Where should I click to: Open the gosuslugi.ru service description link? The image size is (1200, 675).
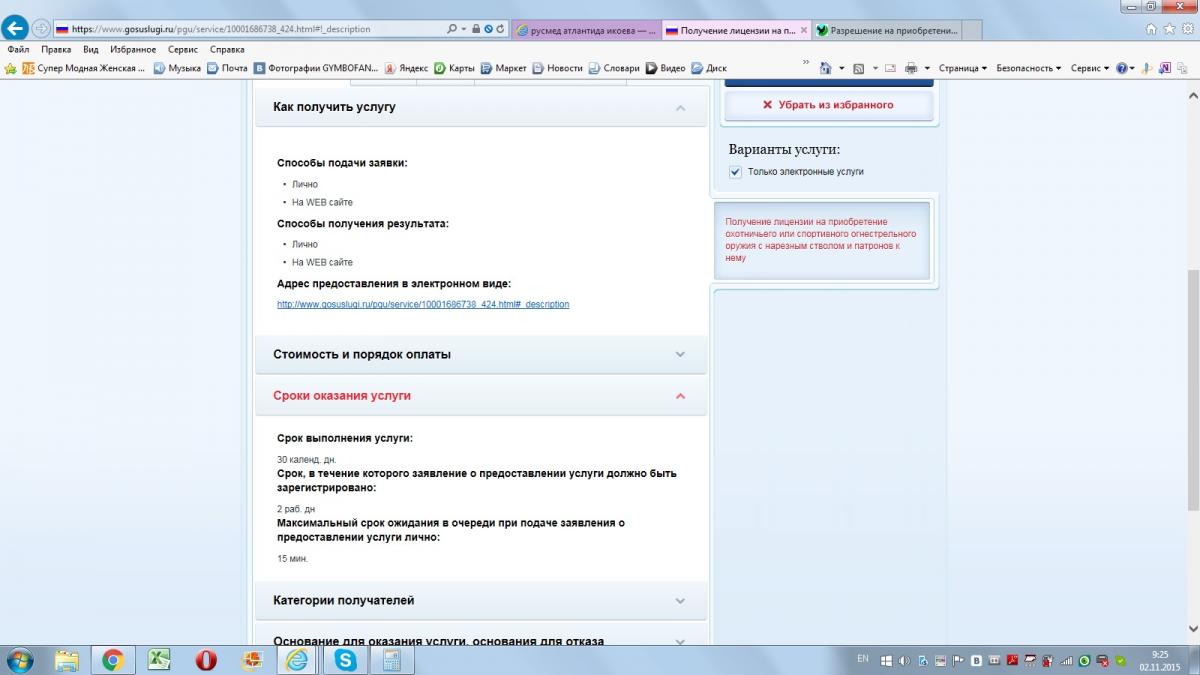423,304
